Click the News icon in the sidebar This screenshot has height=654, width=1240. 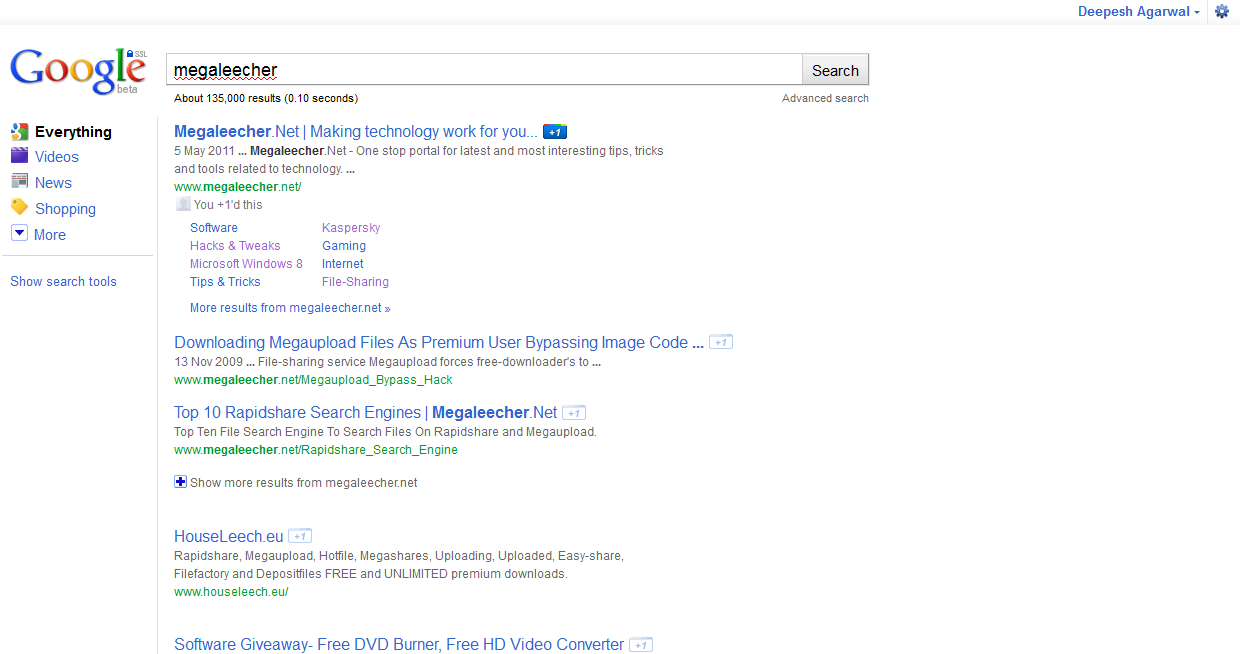click(19, 182)
